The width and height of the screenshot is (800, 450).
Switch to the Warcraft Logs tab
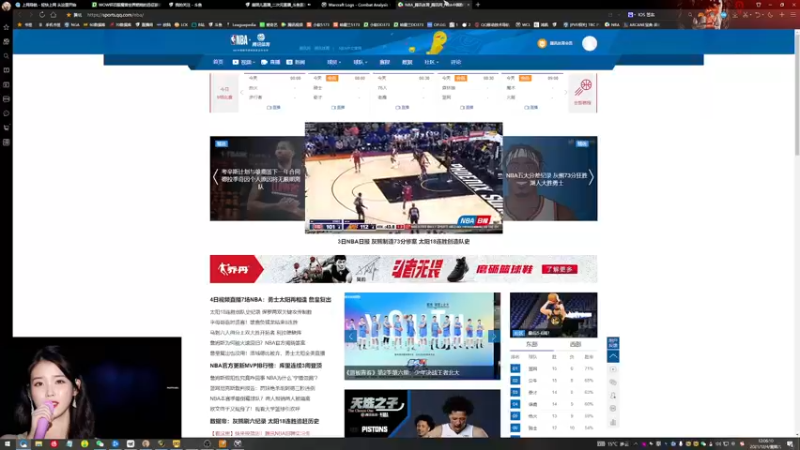[355, 5]
